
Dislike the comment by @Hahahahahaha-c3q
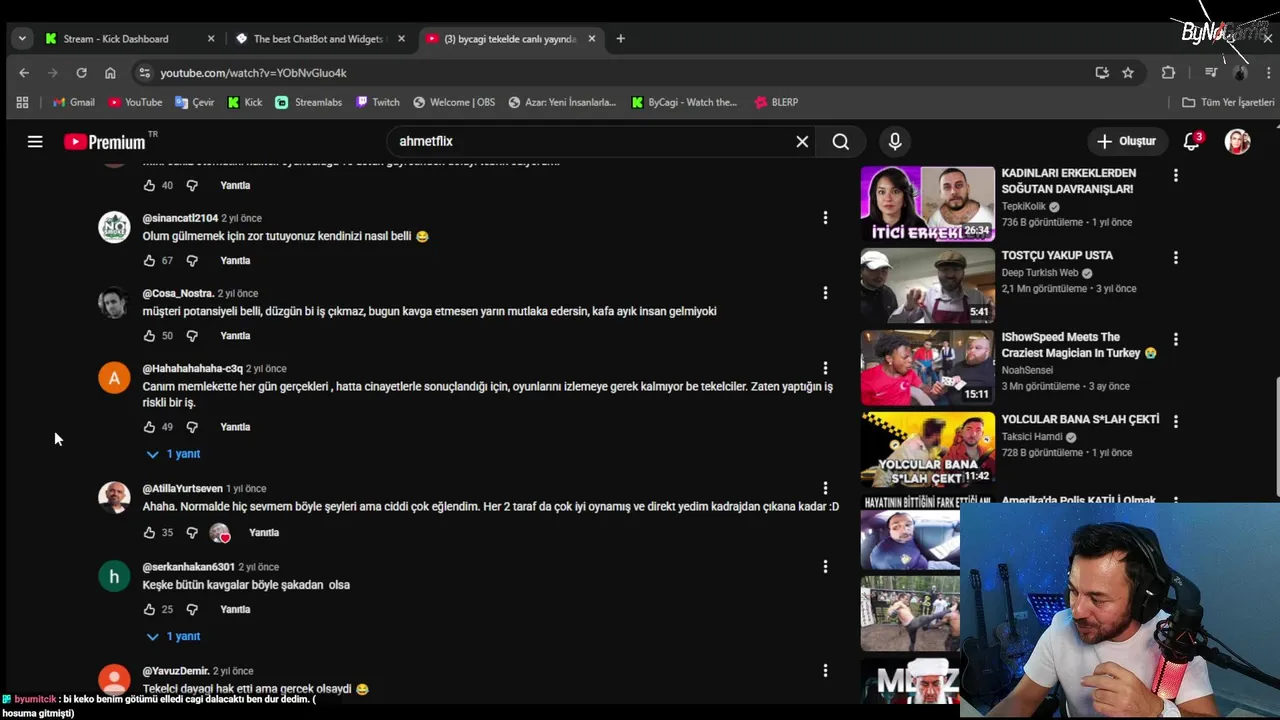tap(192, 427)
